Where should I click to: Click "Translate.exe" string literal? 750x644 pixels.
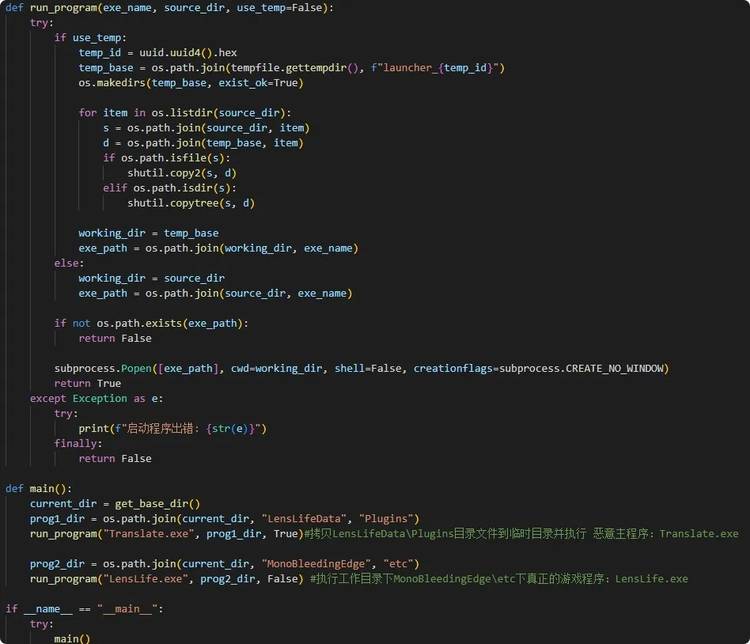(x=148, y=534)
